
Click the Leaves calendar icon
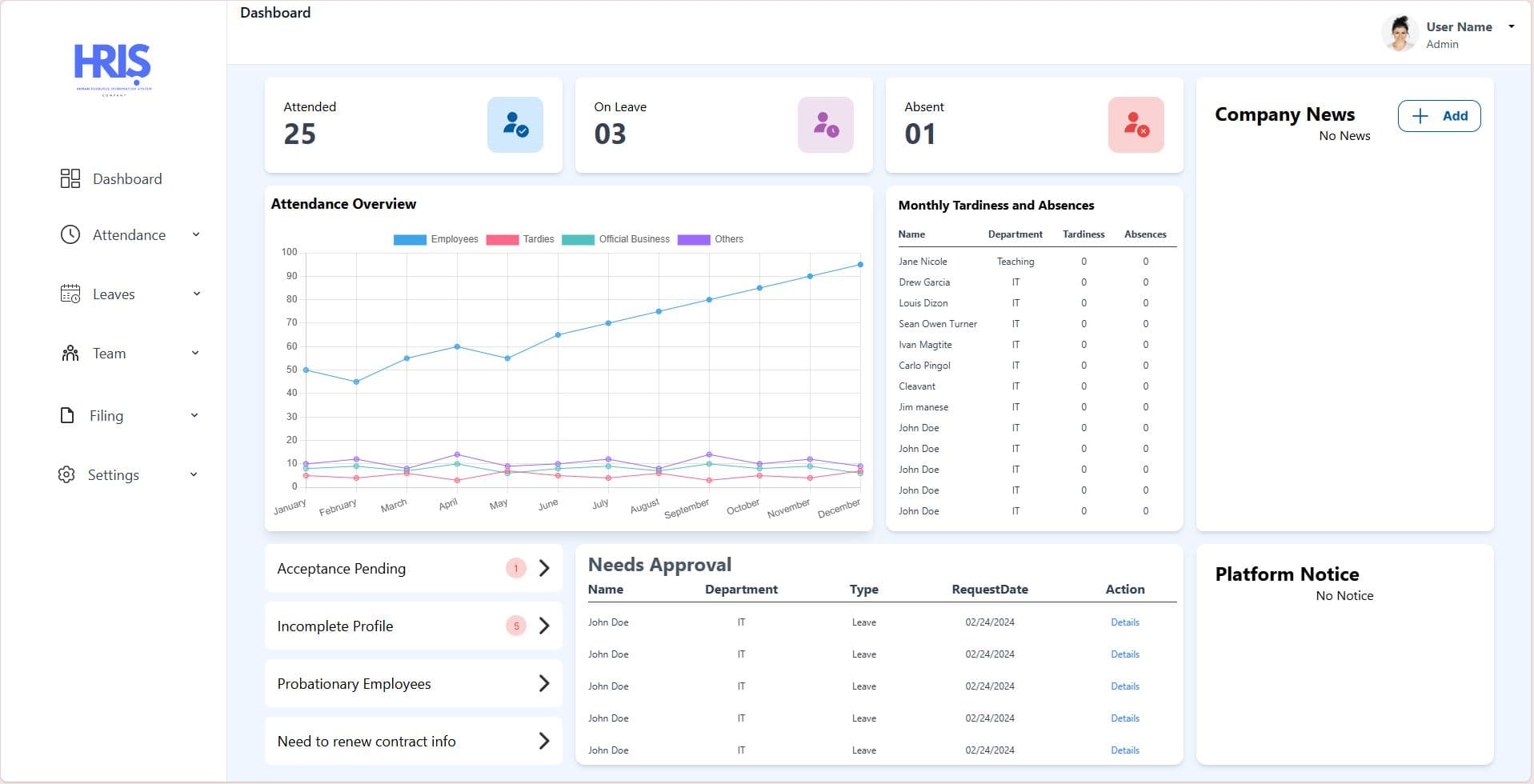coord(70,294)
